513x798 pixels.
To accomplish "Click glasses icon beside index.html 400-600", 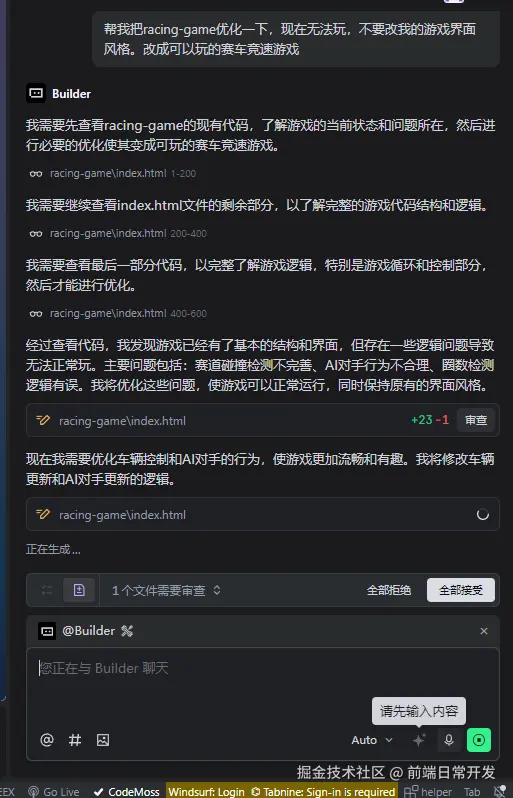I will 36,314.
